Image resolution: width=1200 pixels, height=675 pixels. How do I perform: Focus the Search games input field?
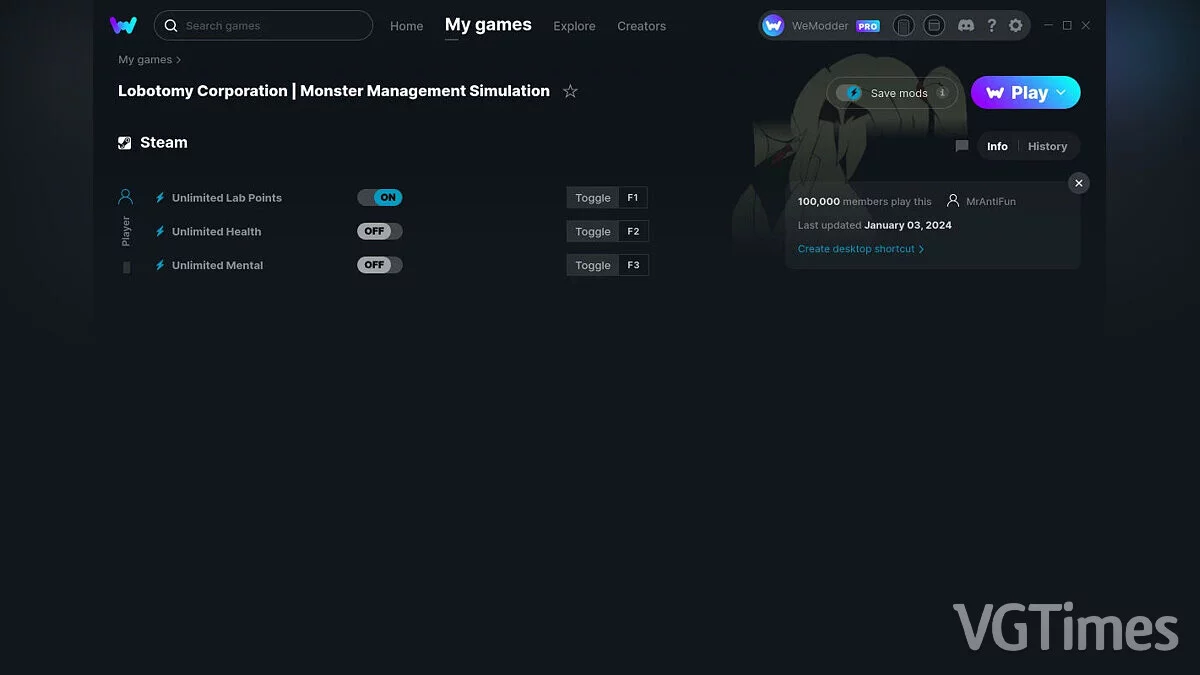click(x=263, y=26)
